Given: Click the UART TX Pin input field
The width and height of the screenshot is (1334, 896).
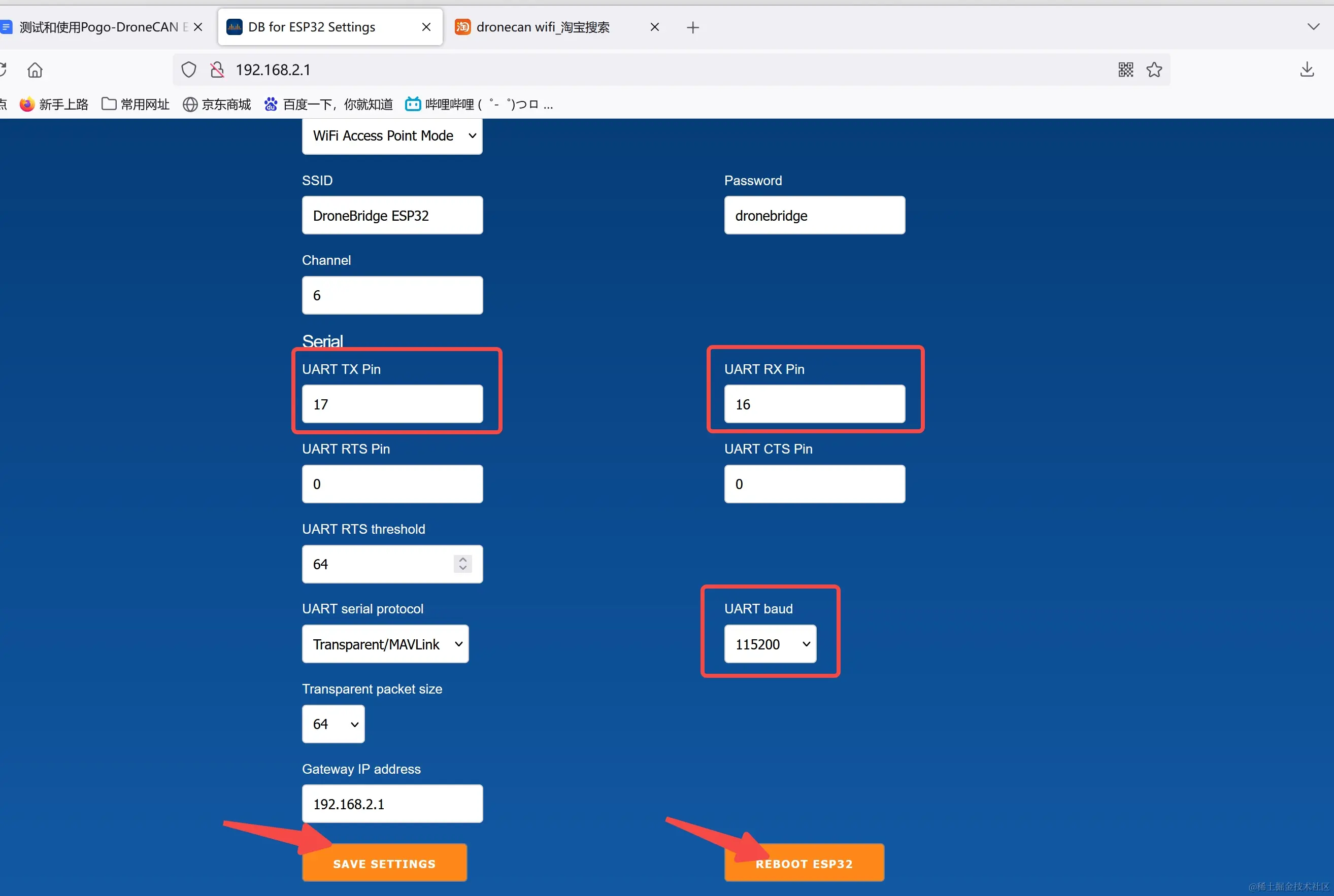Looking at the screenshot, I should click(x=392, y=404).
